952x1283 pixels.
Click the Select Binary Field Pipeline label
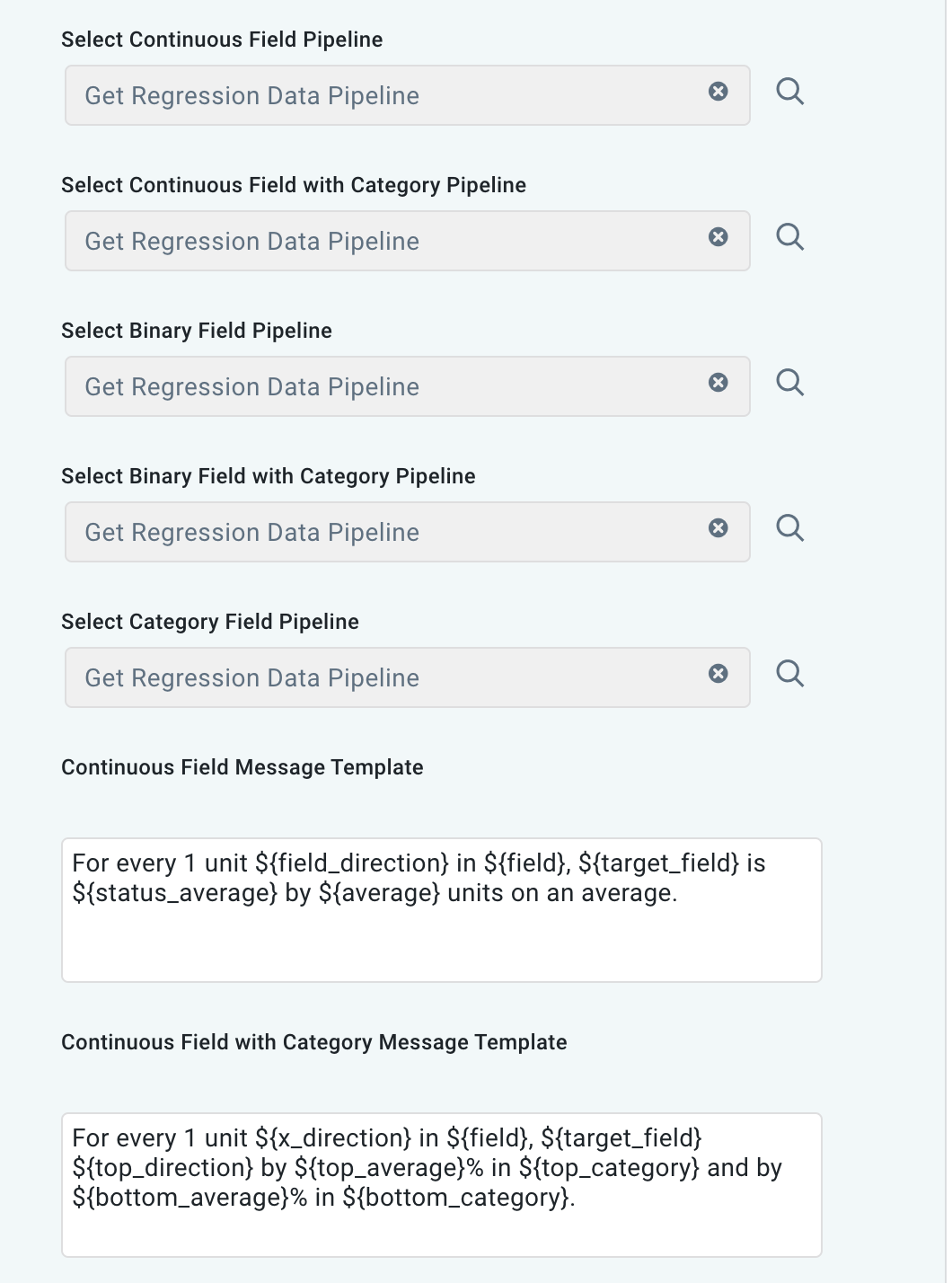tap(196, 331)
